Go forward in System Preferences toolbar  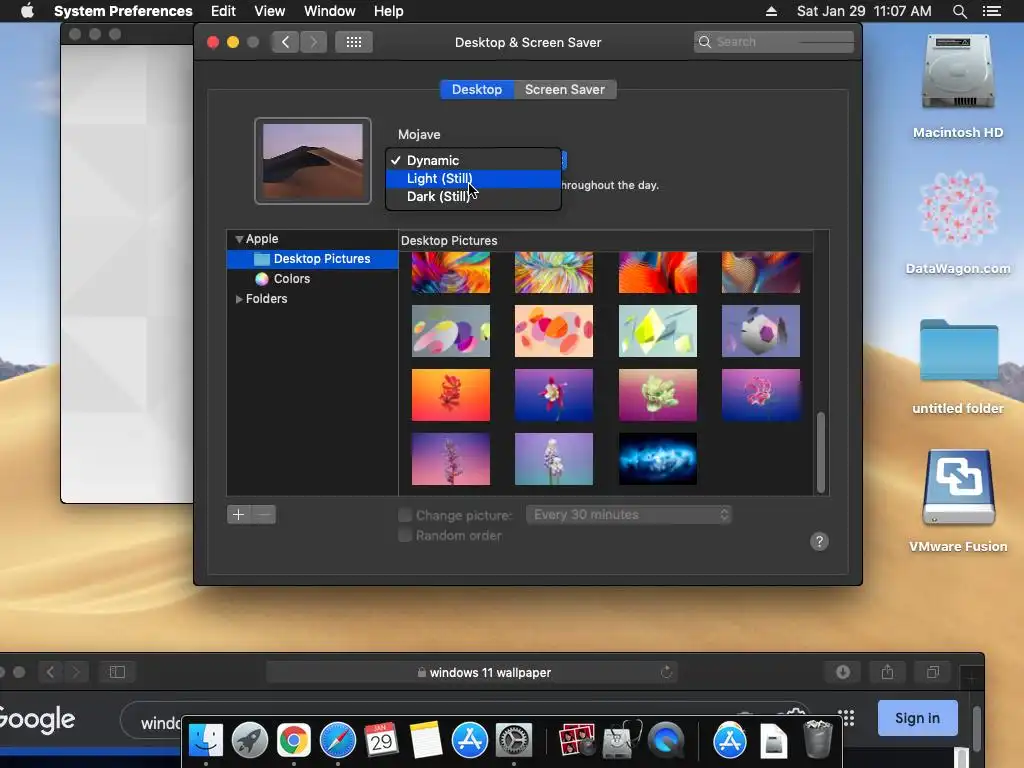pos(313,42)
